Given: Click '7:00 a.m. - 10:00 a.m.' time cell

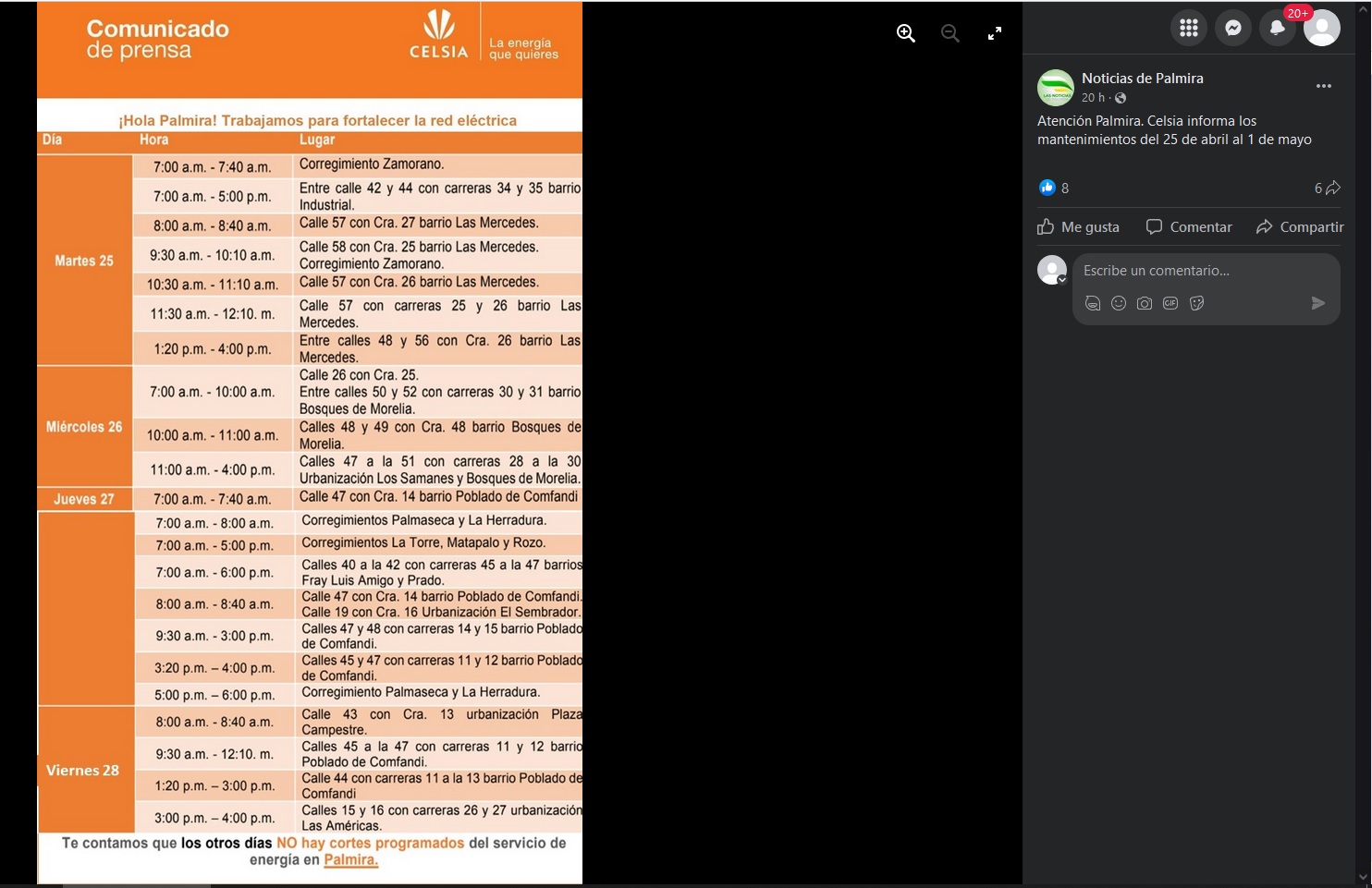Looking at the screenshot, I should point(213,392).
